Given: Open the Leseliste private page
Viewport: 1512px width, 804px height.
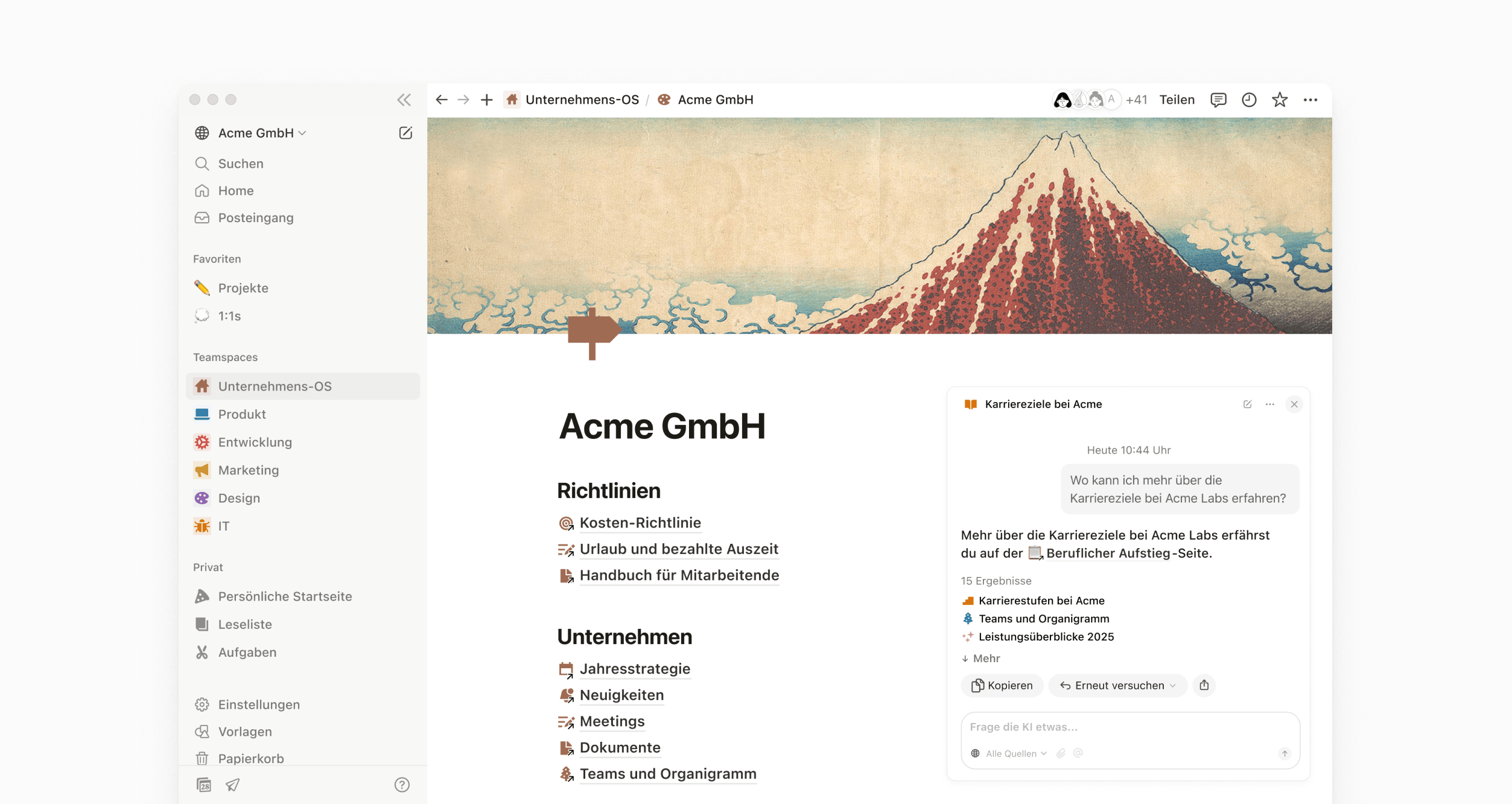Looking at the screenshot, I should (x=303, y=624).
